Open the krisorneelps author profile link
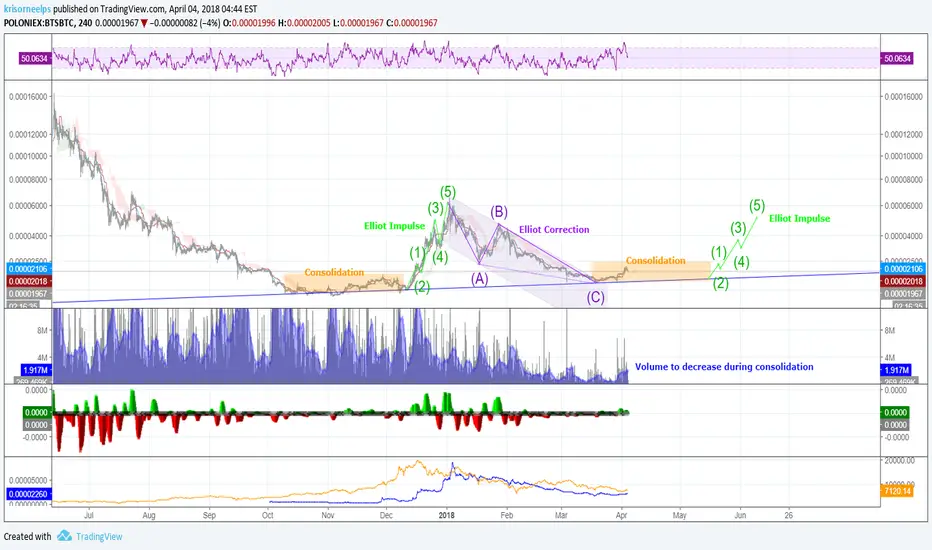Screen dimensions: 932x550 click(27, 10)
